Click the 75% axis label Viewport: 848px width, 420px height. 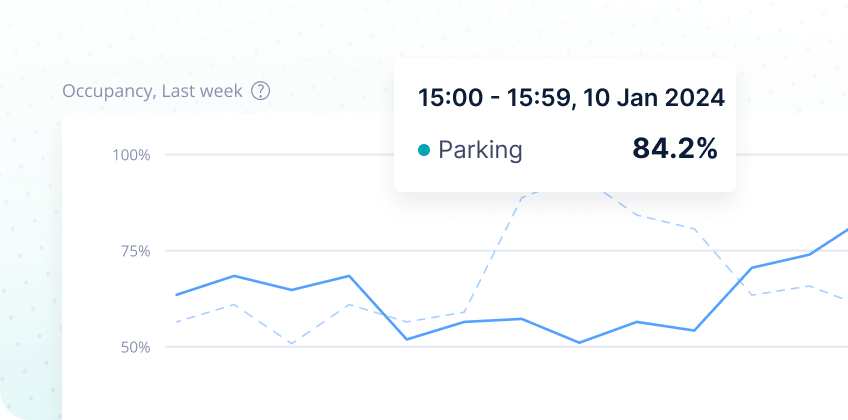coord(134,251)
